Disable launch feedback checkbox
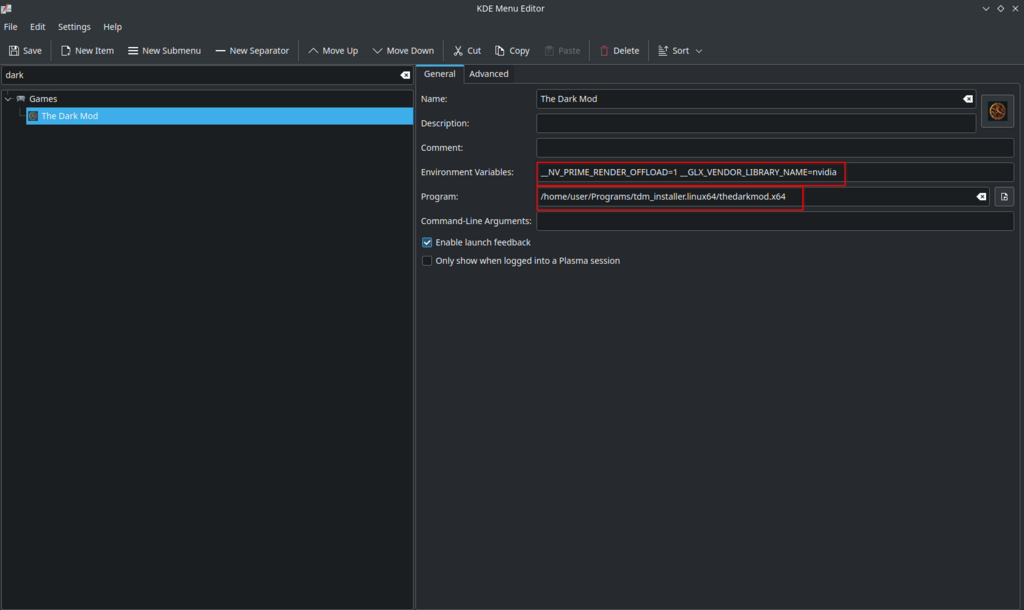The height and width of the screenshot is (610, 1024). coord(427,242)
